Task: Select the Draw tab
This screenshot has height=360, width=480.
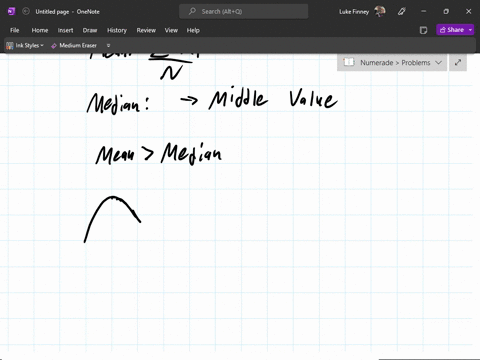Action: click(90, 30)
